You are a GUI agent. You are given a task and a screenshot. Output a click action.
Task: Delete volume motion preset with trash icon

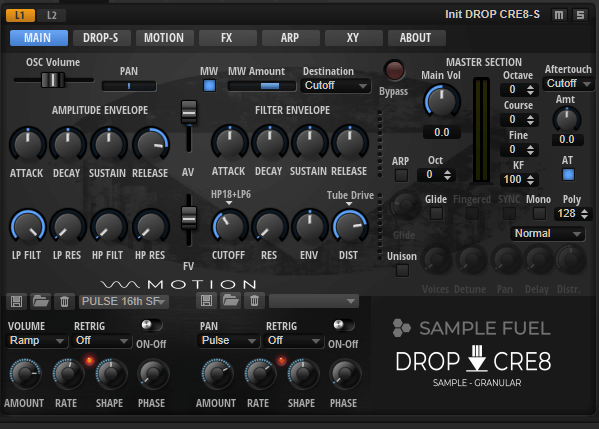coord(64,301)
